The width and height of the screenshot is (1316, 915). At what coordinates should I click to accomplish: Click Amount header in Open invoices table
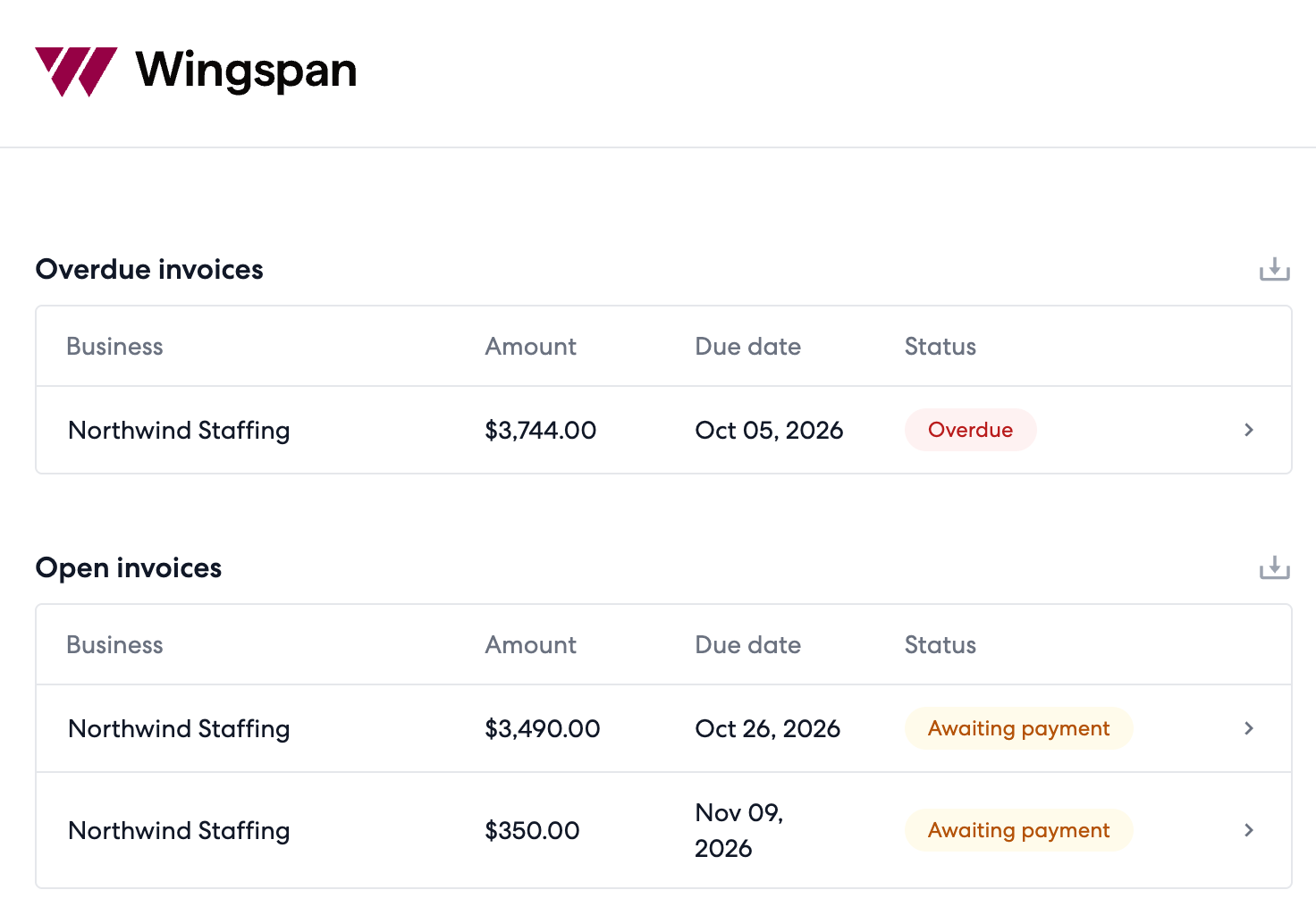tap(530, 645)
